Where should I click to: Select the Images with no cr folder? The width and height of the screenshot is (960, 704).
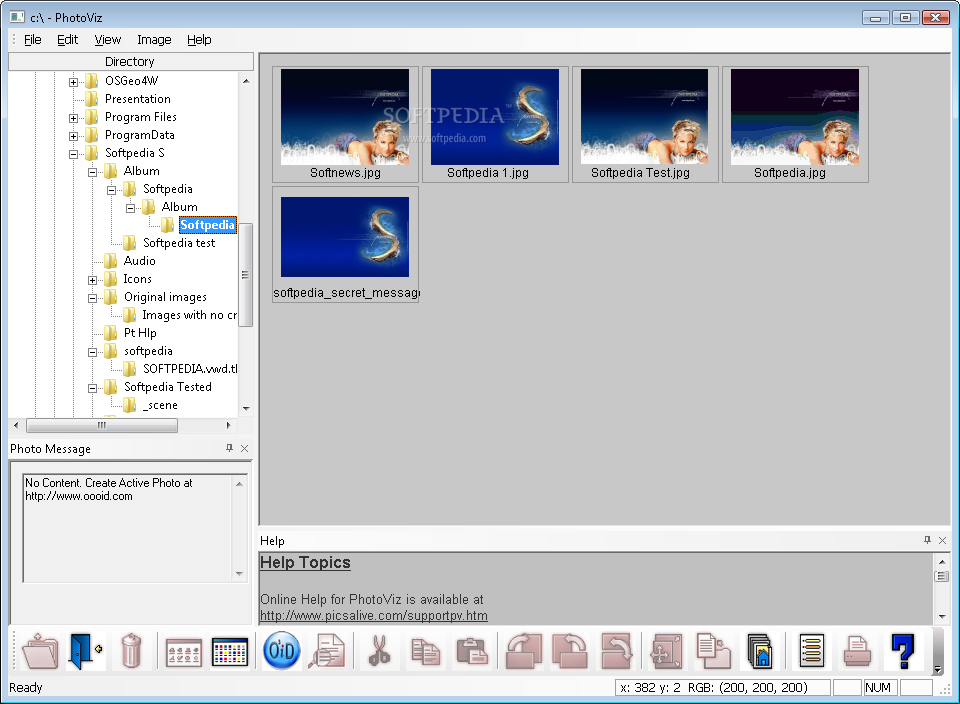coord(189,315)
